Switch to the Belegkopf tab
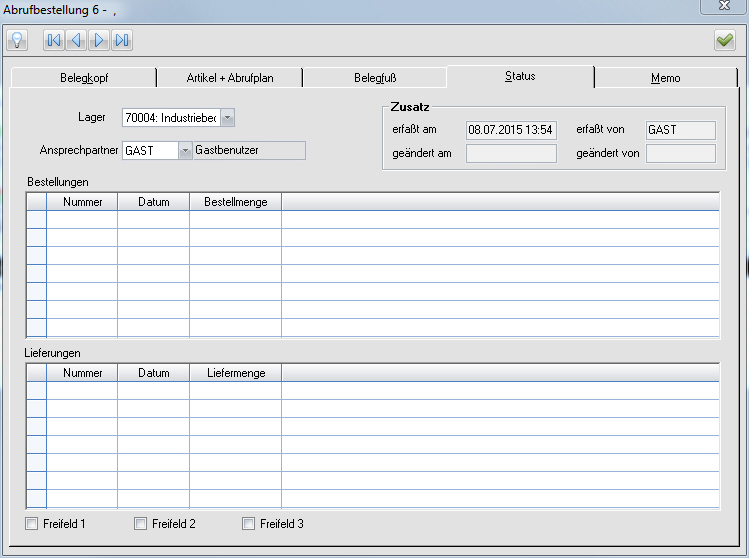 pos(84,78)
